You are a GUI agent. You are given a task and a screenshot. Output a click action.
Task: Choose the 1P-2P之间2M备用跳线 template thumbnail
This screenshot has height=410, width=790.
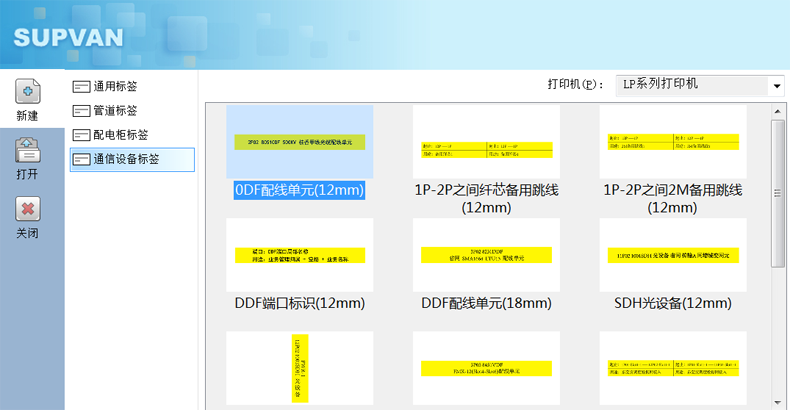tap(672, 142)
